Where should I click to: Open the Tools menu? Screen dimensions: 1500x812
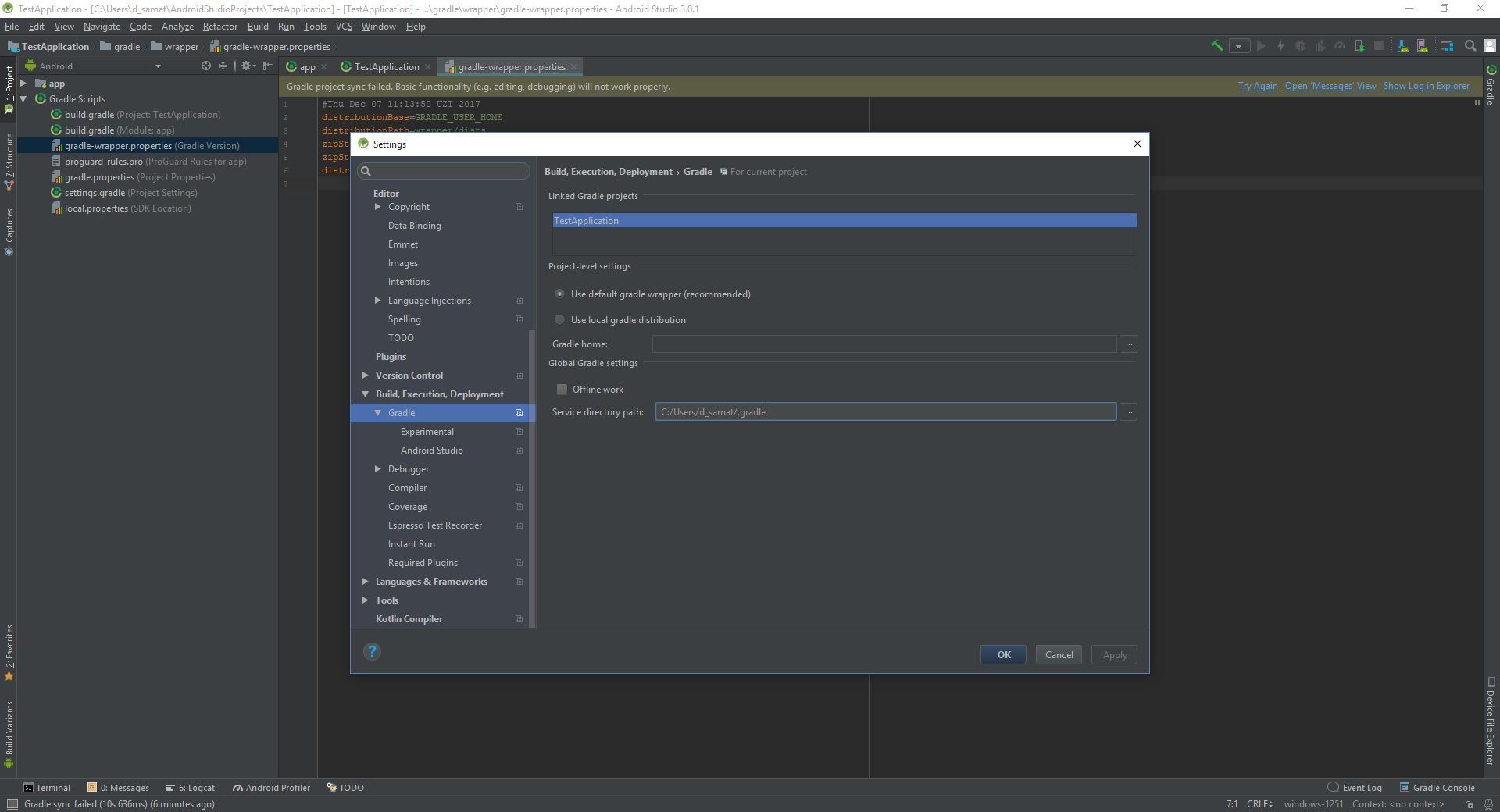tap(315, 27)
